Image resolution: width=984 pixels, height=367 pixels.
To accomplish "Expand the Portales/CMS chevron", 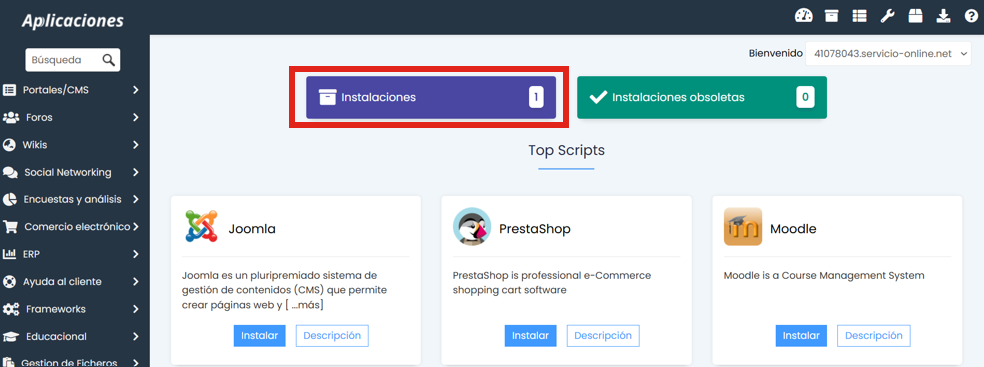I will pos(136,90).
